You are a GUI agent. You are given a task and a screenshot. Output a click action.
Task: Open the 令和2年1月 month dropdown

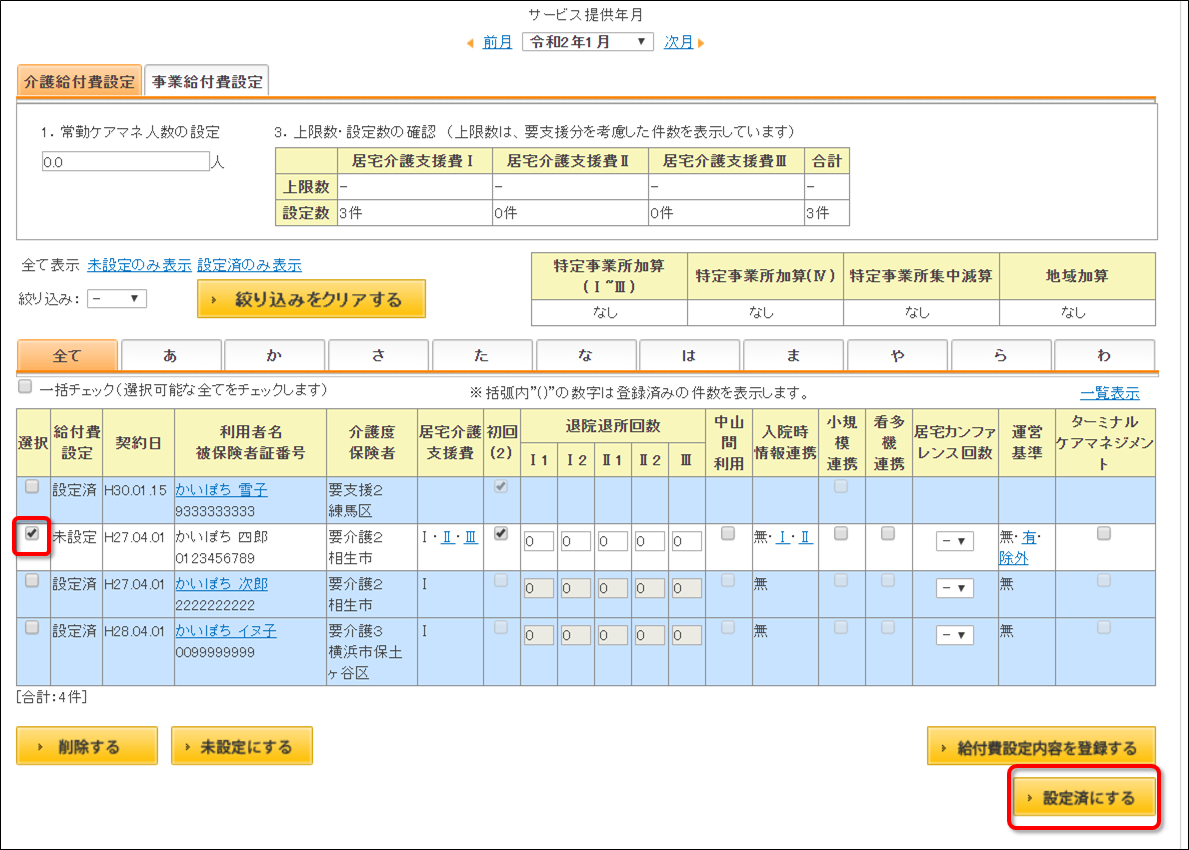pyautogui.click(x=588, y=42)
